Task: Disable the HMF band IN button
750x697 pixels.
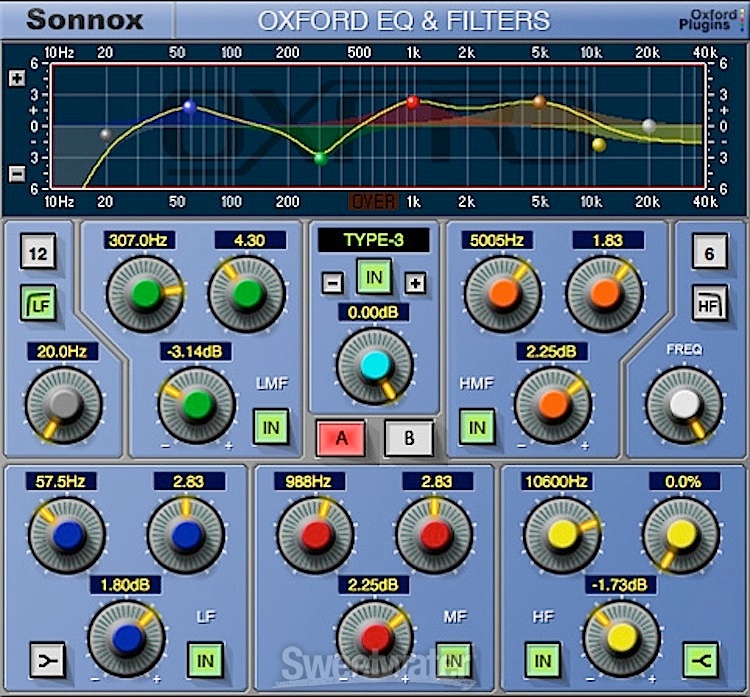Action: (477, 428)
